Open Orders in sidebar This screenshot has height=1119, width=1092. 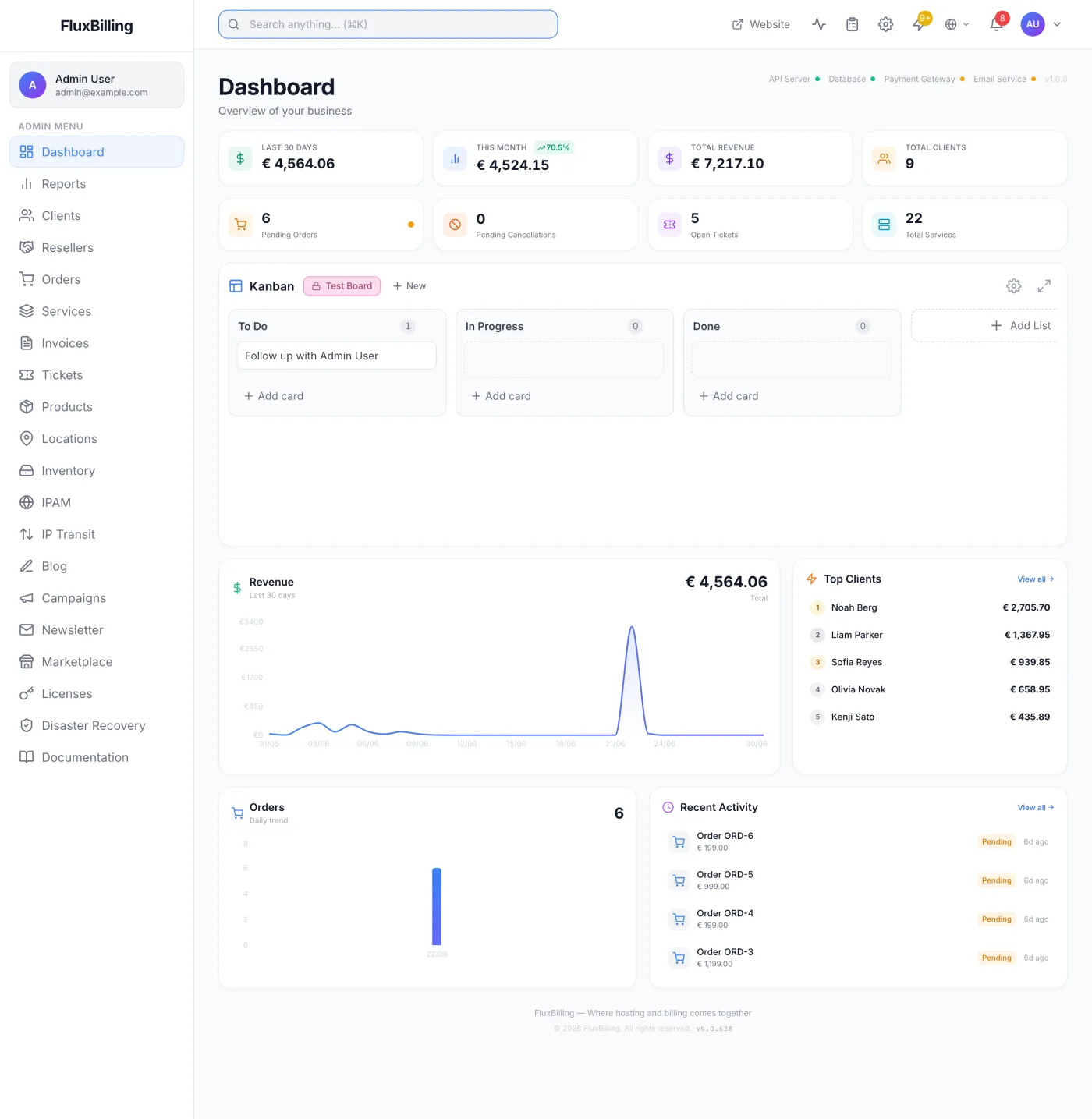97,279
